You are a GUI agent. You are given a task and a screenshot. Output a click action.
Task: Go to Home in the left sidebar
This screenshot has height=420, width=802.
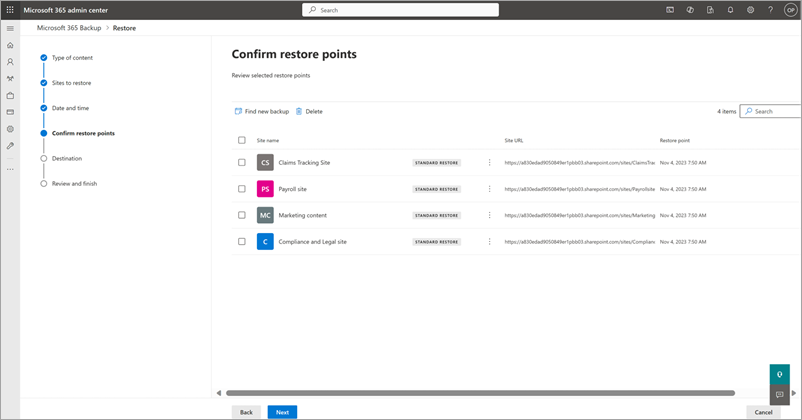pyautogui.click(x=11, y=45)
